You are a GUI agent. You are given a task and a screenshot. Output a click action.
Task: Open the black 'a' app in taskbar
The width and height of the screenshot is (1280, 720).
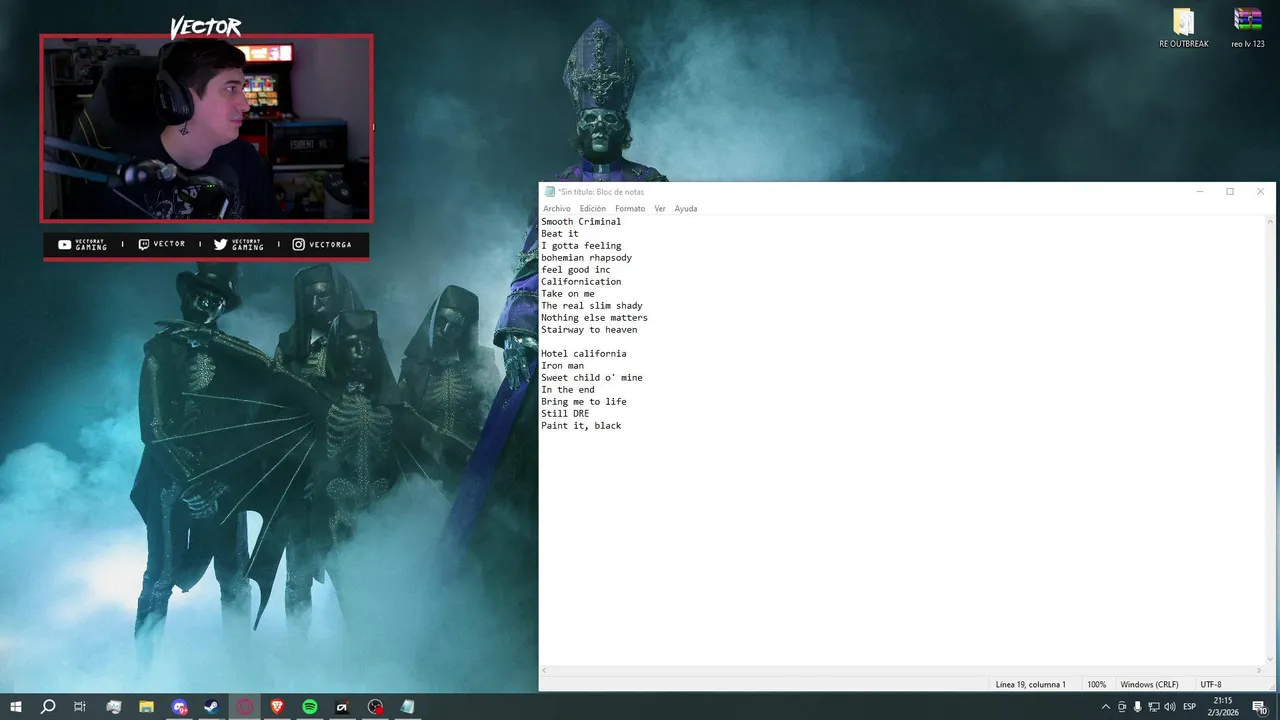coord(342,707)
